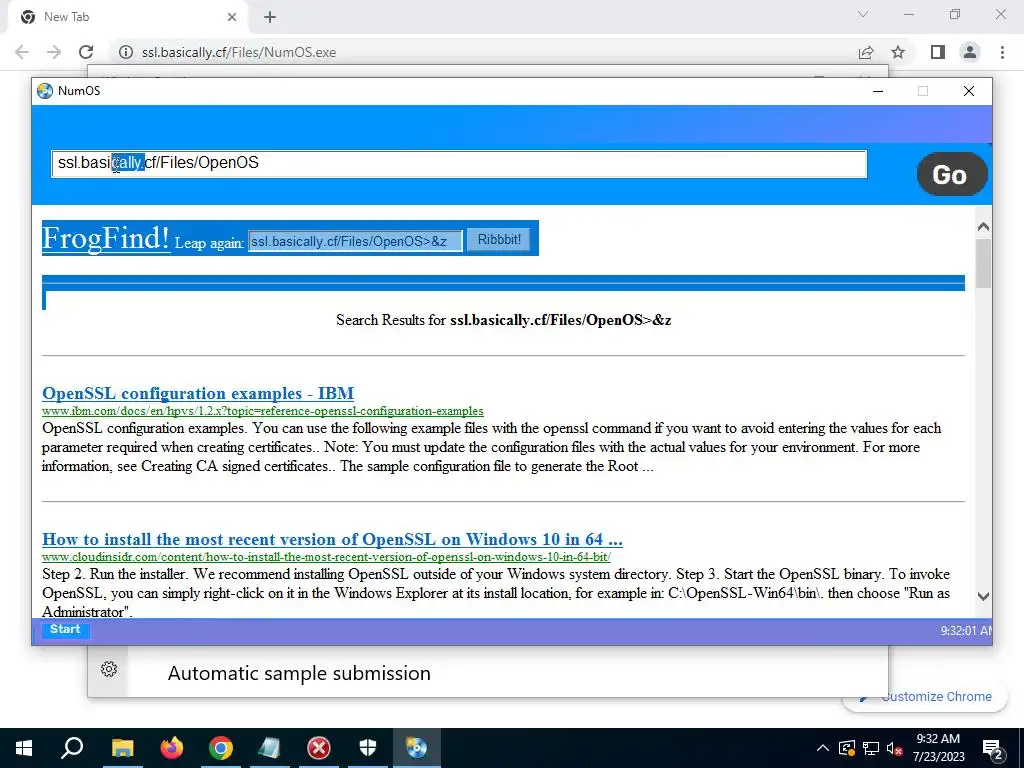Open How to install OpenSSL on Windows 10 link
Screen dimensions: 1024x768
(332, 539)
